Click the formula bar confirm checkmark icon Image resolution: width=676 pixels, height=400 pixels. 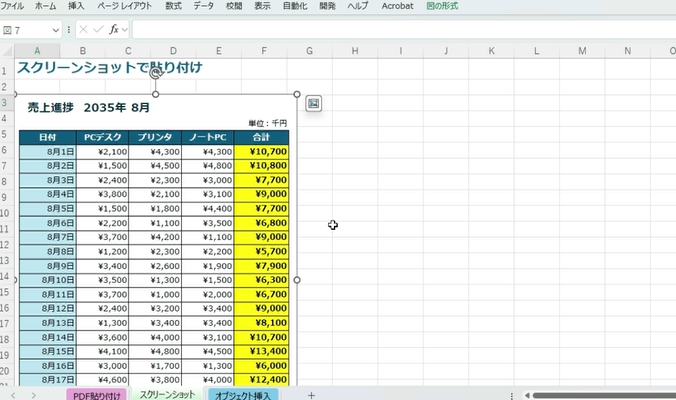[98, 29]
